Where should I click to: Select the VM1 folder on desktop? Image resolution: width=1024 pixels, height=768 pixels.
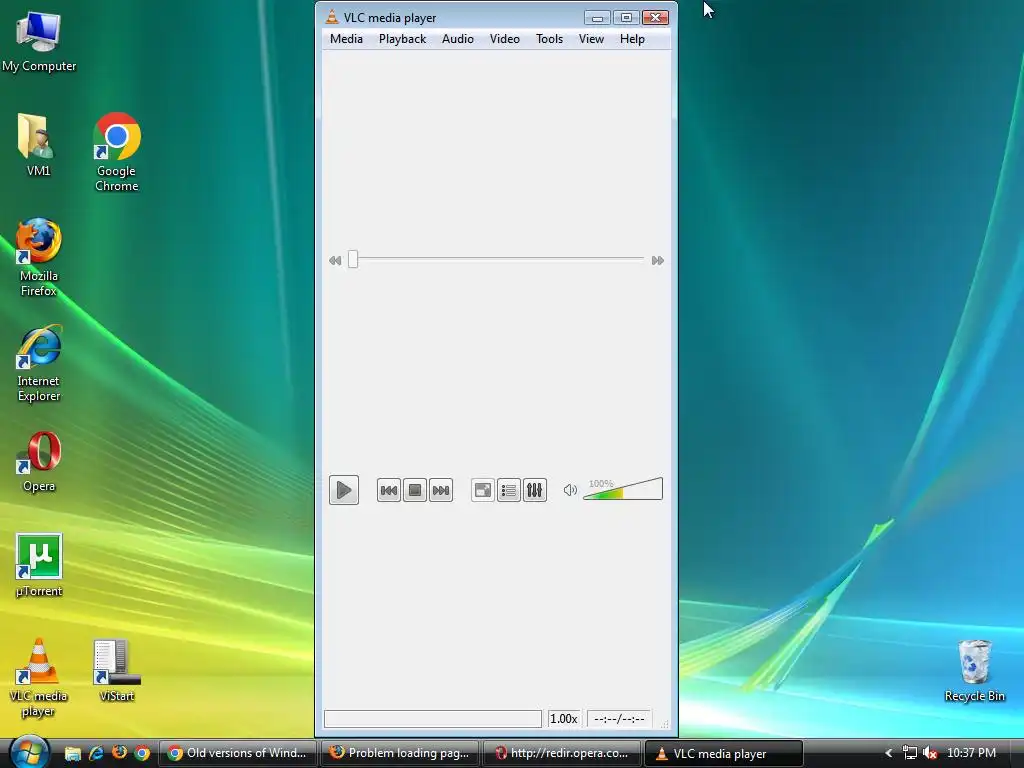point(38,145)
